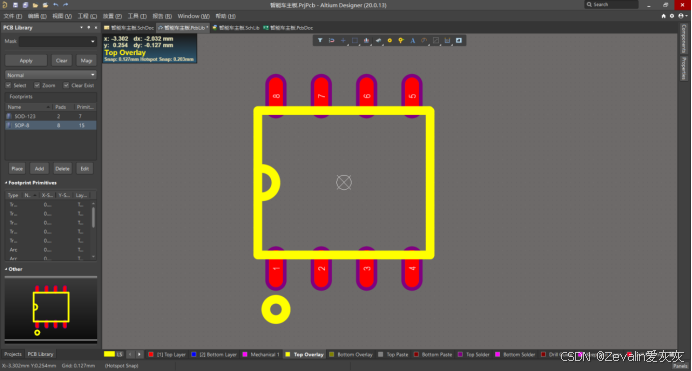Select the place string text tool
The height and width of the screenshot is (371, 692).
[413, 40]
